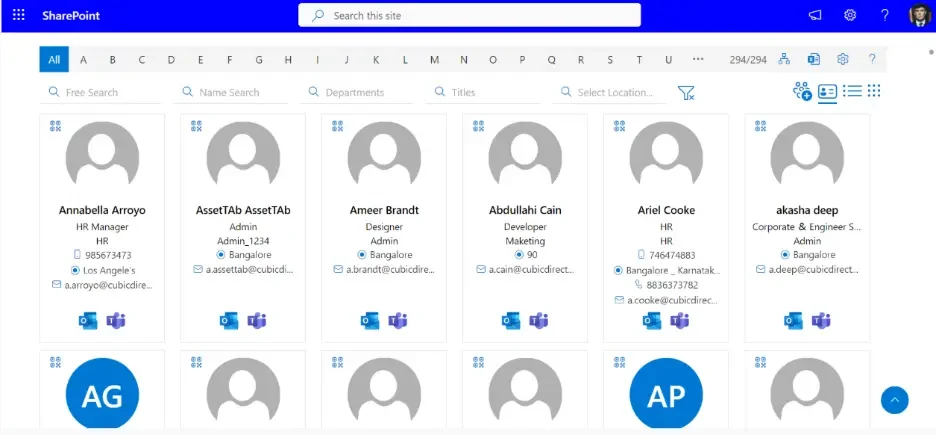Select the profile card view layout
Viewport: 936px width, 435px height.
click(x=827, y=92)
